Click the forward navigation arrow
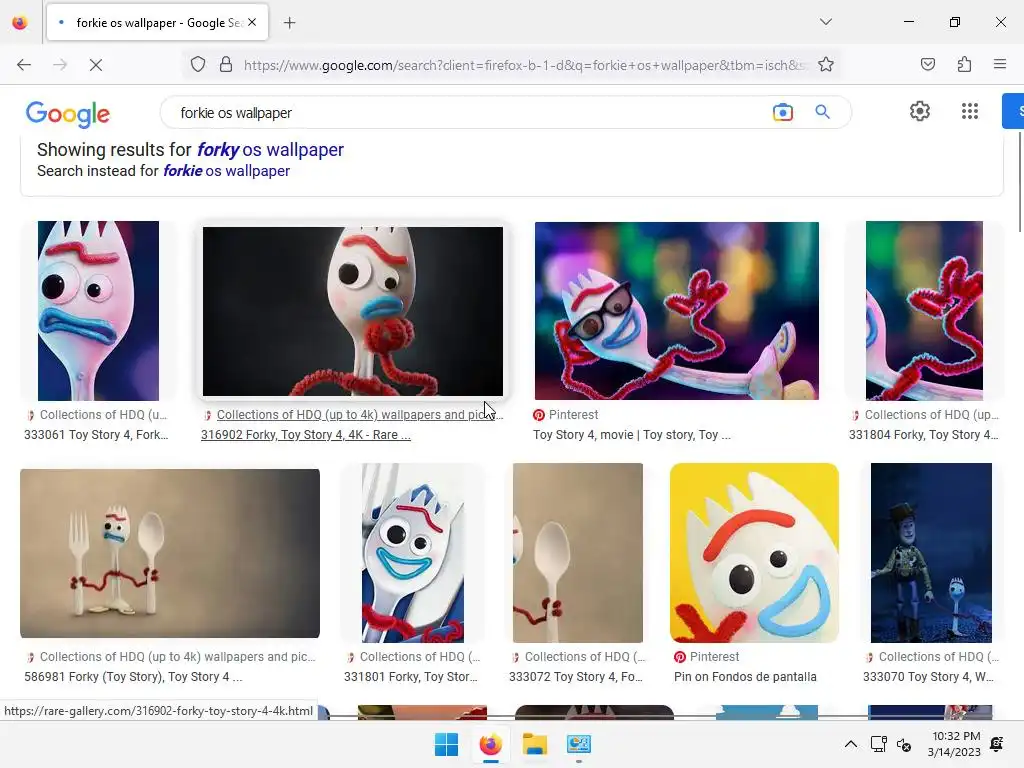This screenshot has width=1024, height=768. [x=60, y=65]
